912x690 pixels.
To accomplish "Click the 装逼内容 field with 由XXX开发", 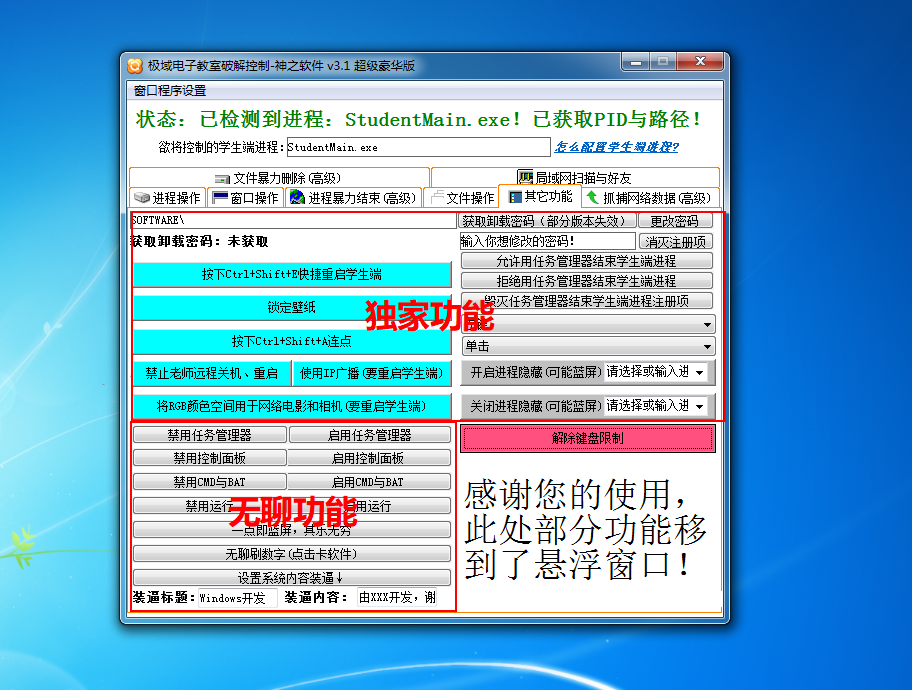I will [x=398, y=597].
